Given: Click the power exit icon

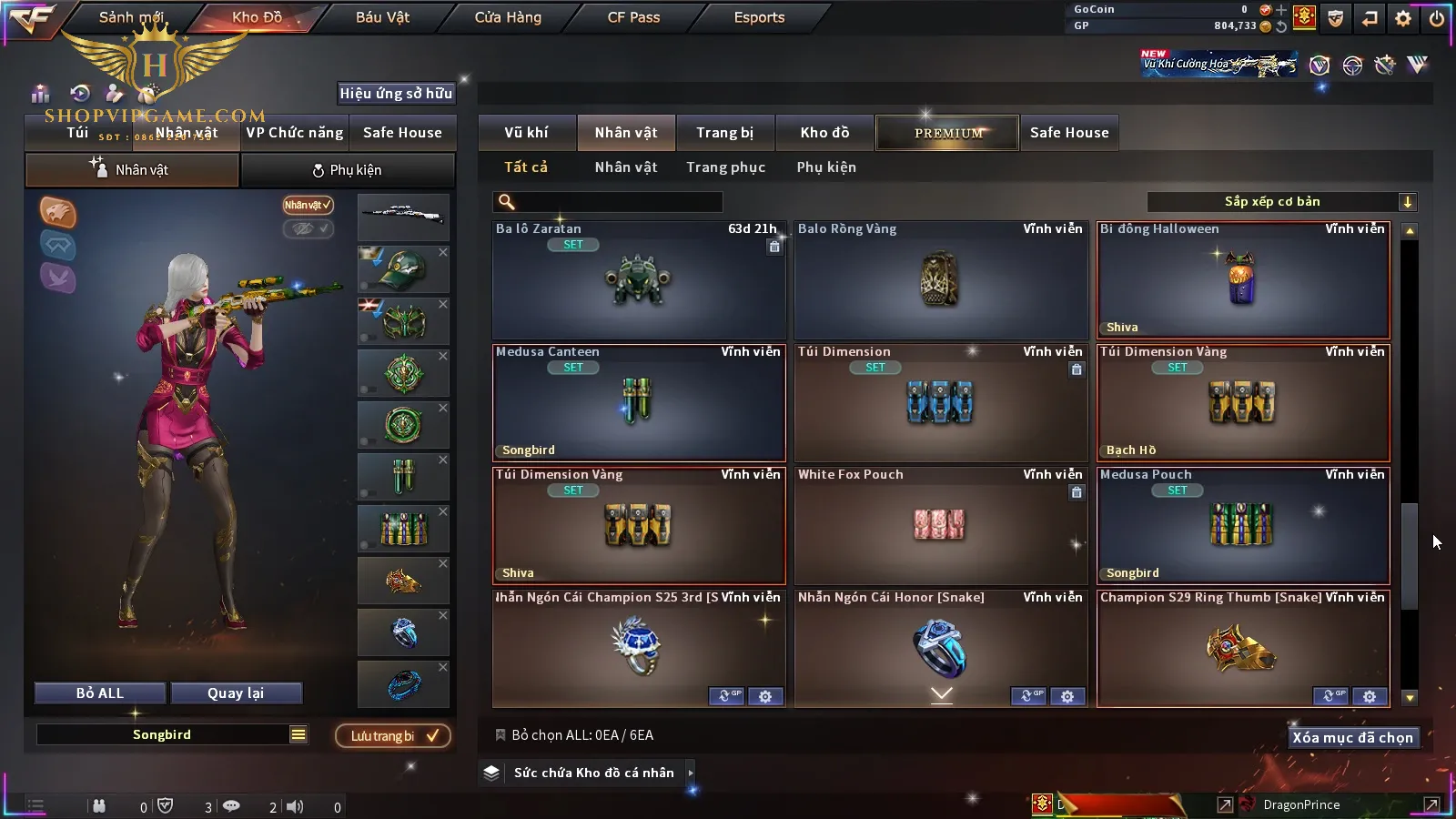Looking at the screenshot, I should [1437, 18].
